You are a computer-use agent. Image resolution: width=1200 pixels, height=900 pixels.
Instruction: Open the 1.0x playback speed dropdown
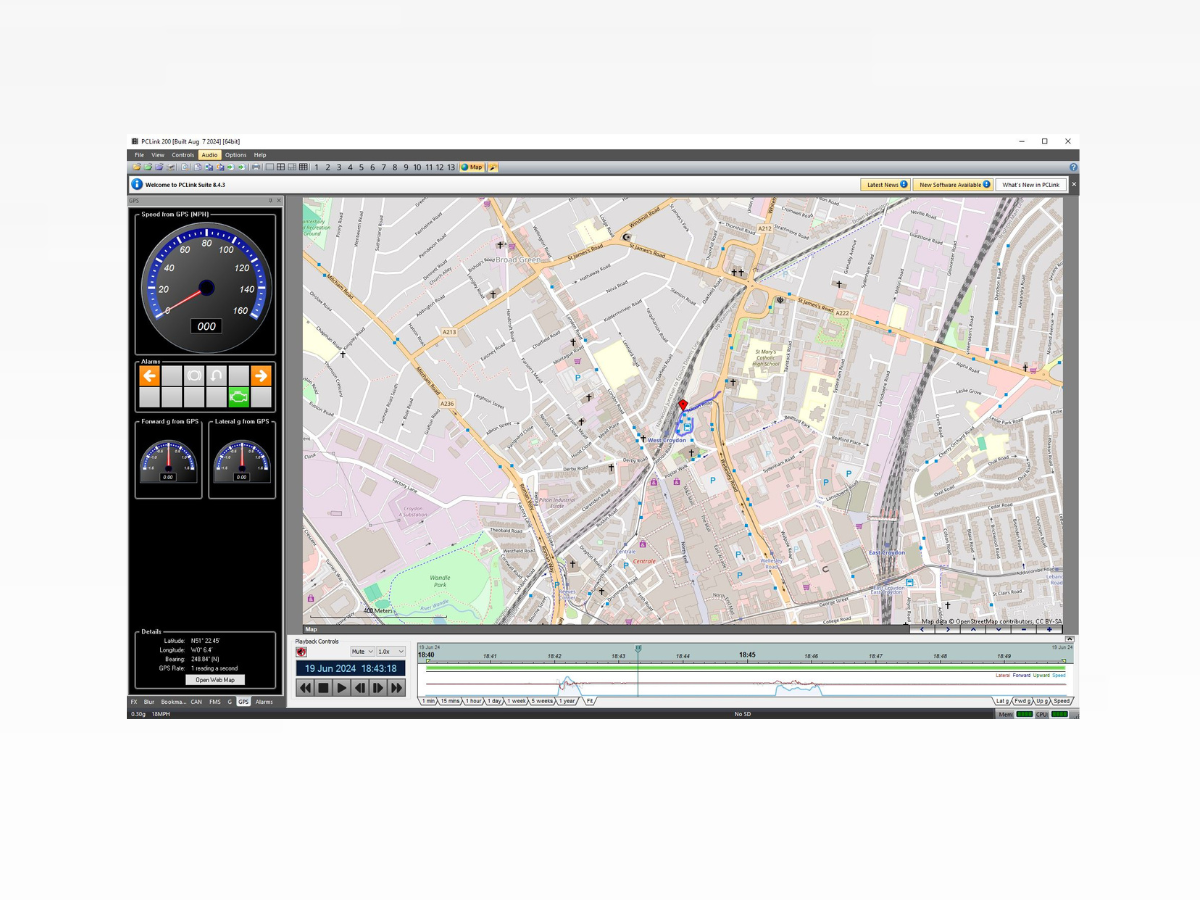391,652
